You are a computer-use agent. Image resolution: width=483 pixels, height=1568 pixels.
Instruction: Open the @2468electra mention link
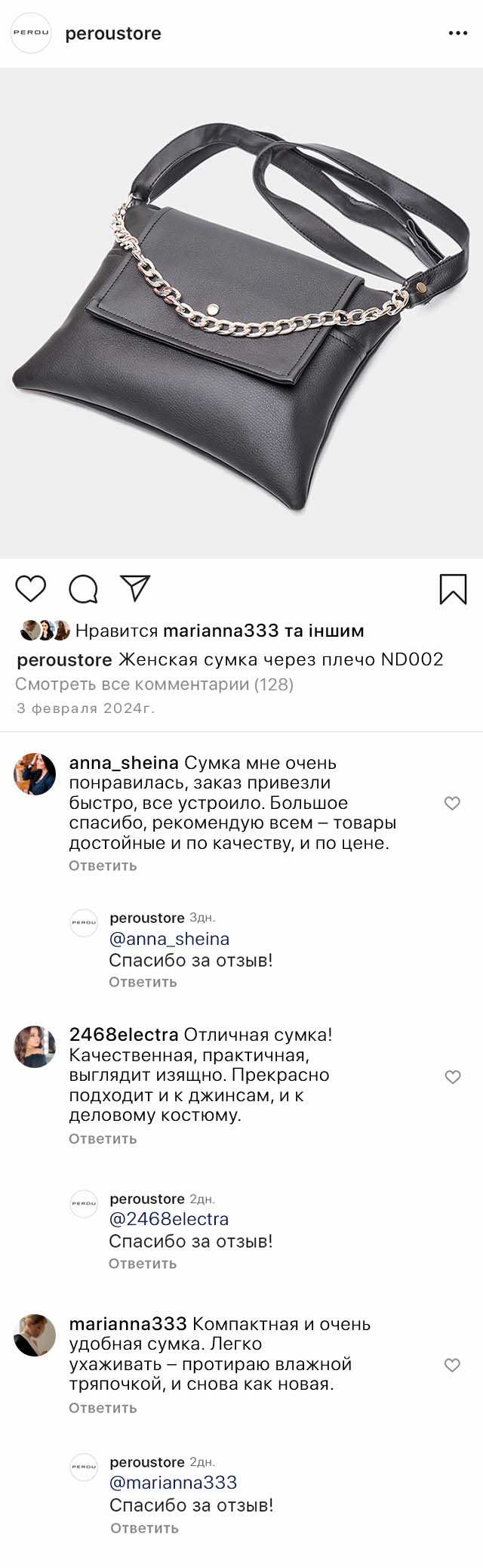coord(169,1219)
